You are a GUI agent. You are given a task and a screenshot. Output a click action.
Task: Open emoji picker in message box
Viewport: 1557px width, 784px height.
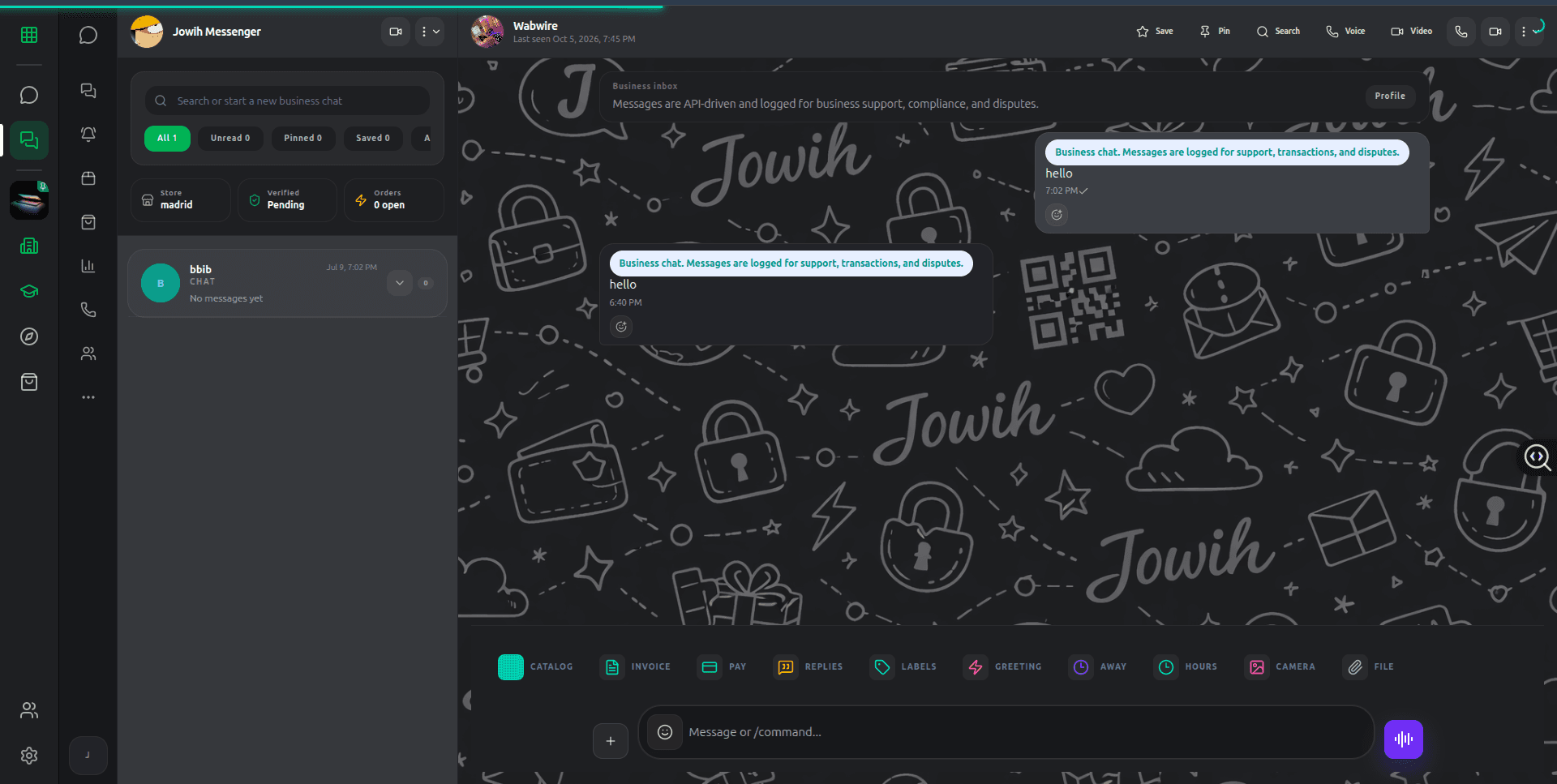click(665, 732)
